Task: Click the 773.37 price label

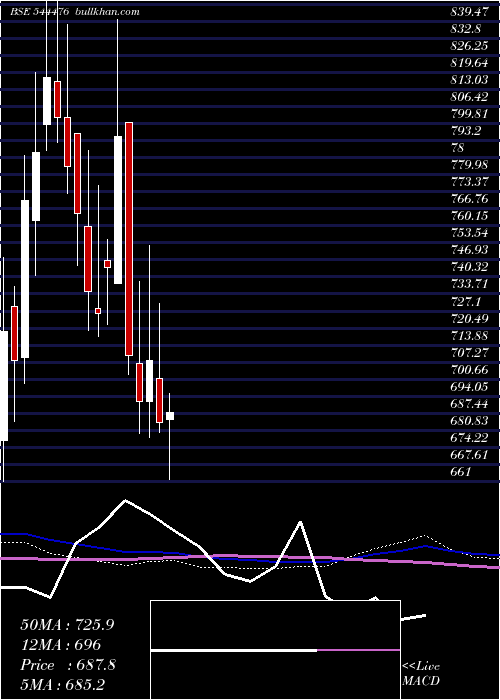Action: coord(470,182)
